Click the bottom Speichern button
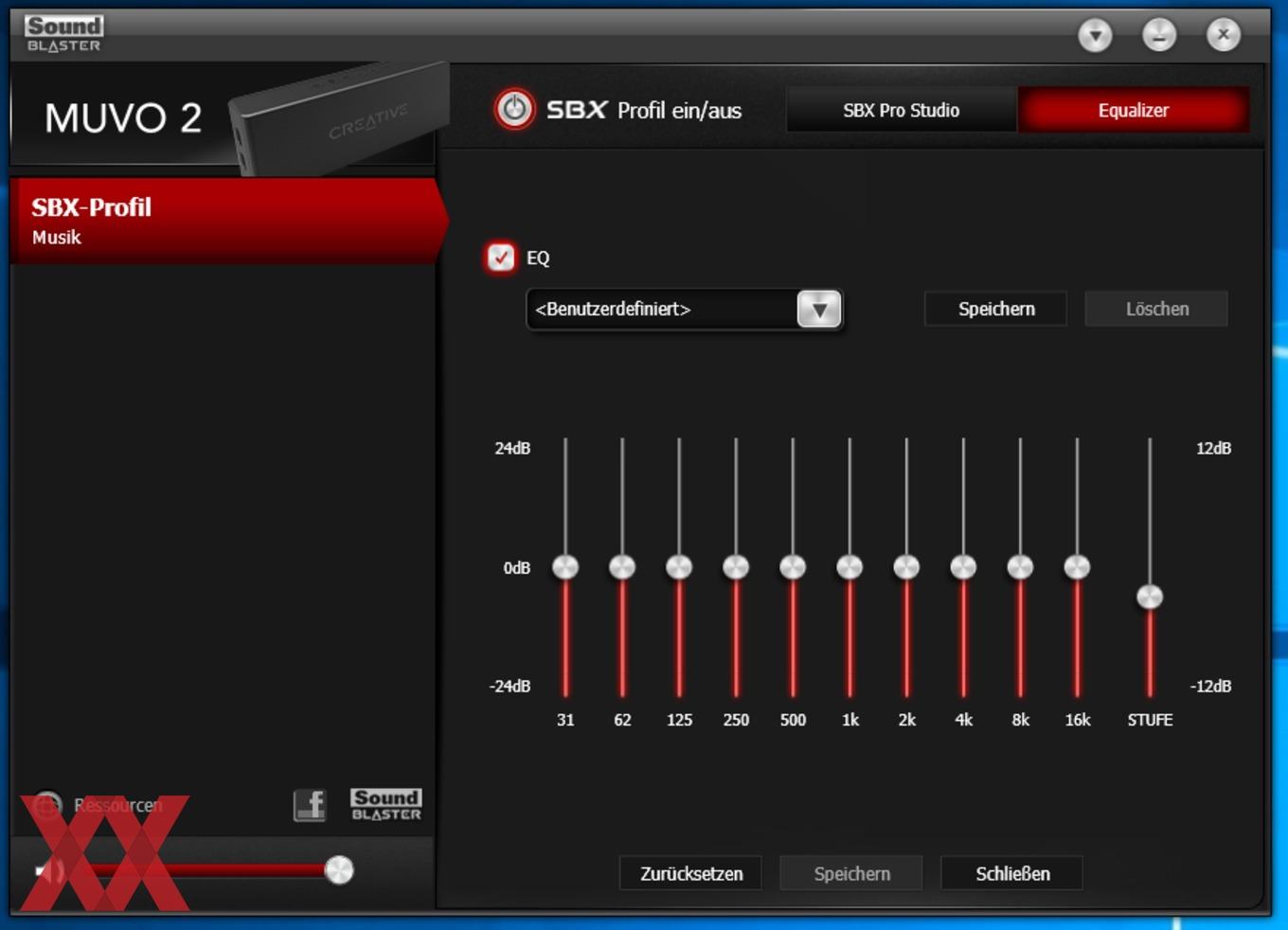 tap(851, 873)
